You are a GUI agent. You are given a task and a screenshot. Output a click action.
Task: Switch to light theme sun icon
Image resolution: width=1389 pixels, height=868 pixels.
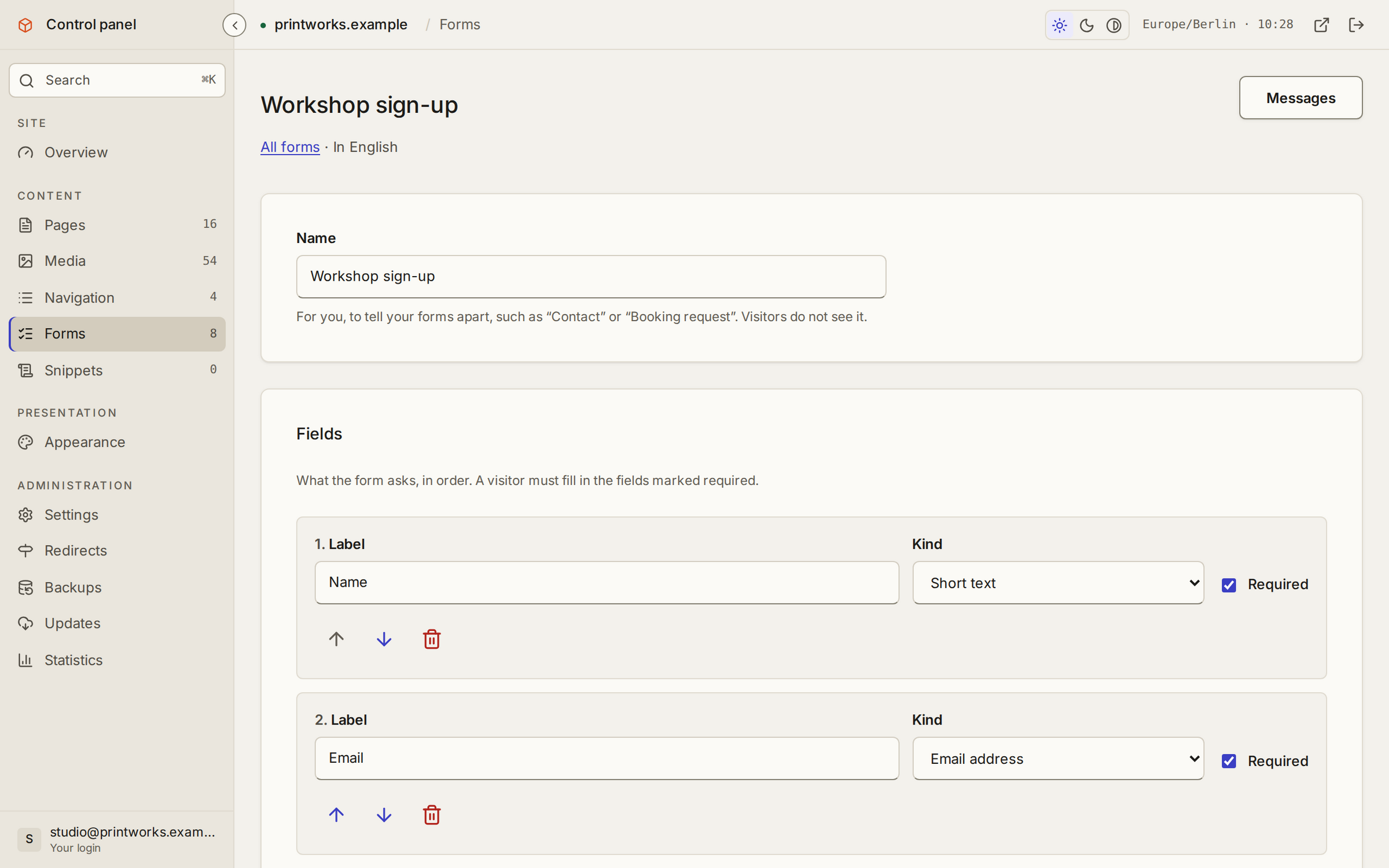point(1060,25)
